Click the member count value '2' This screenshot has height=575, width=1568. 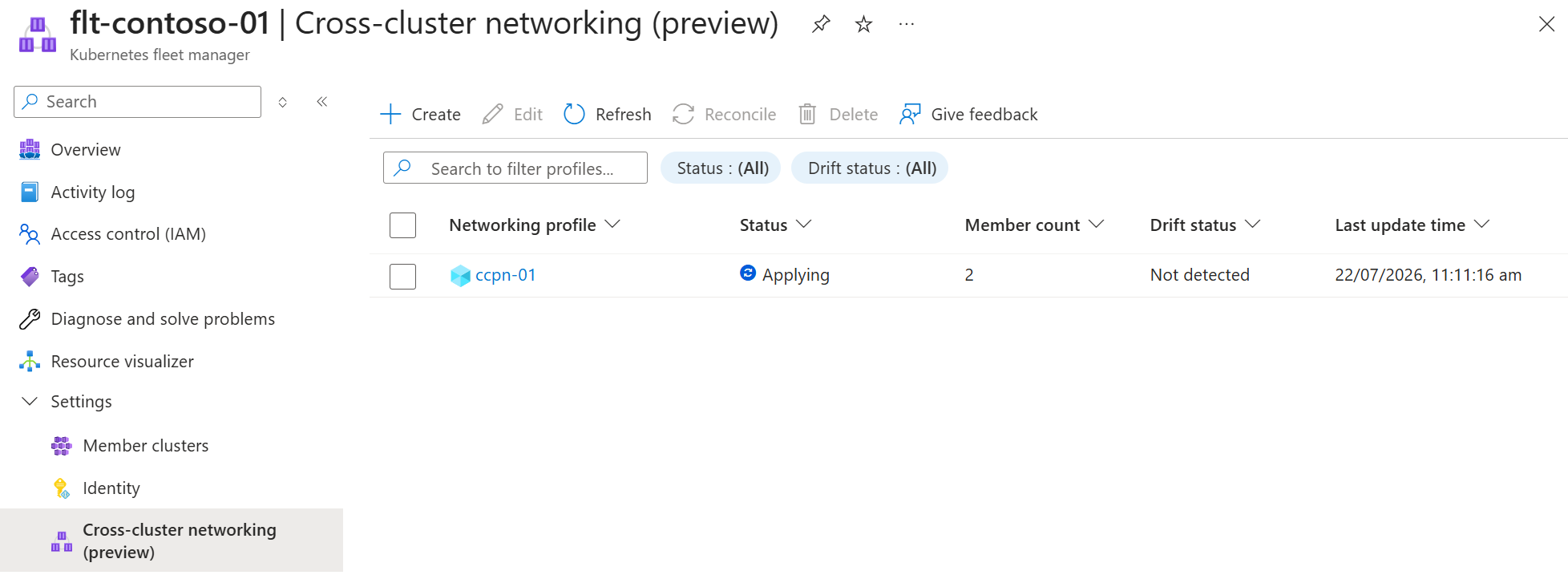pos(969,275)
